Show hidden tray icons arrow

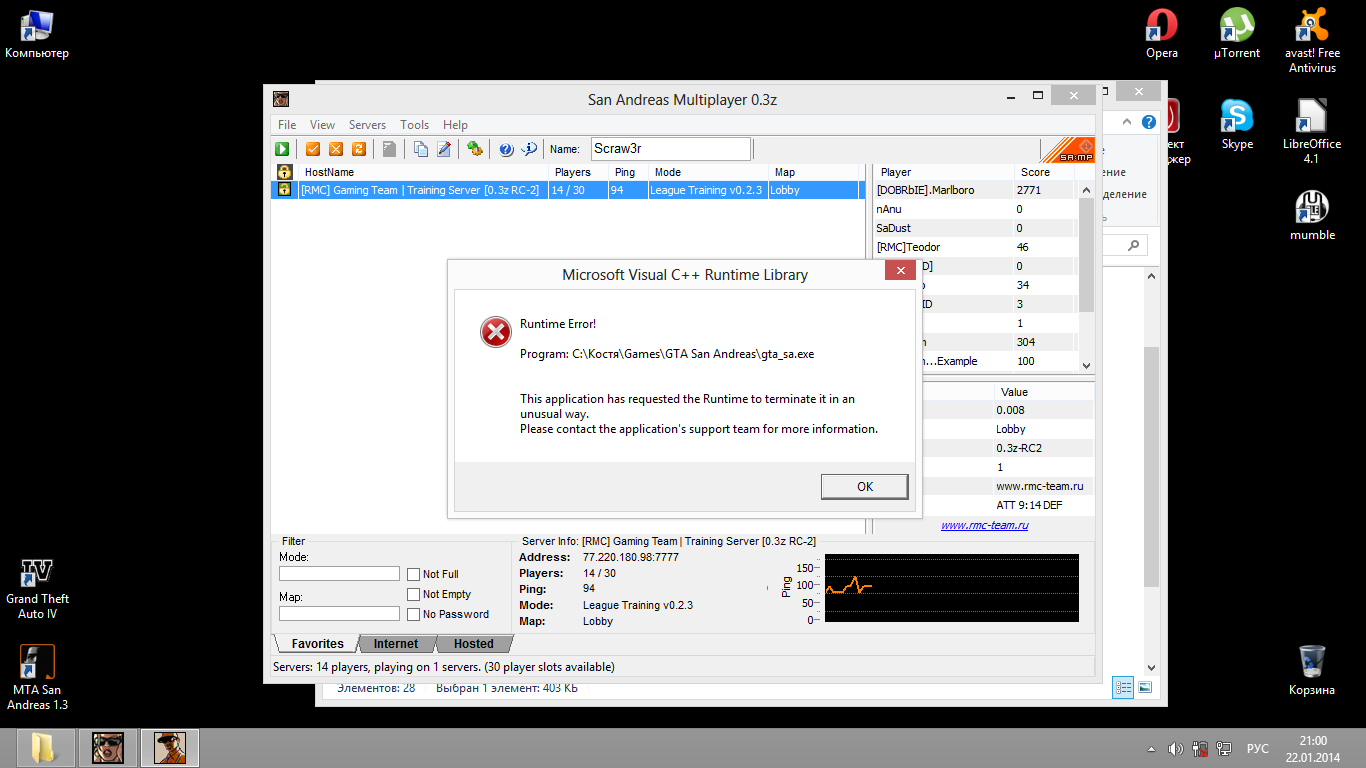pos(1150,749)
